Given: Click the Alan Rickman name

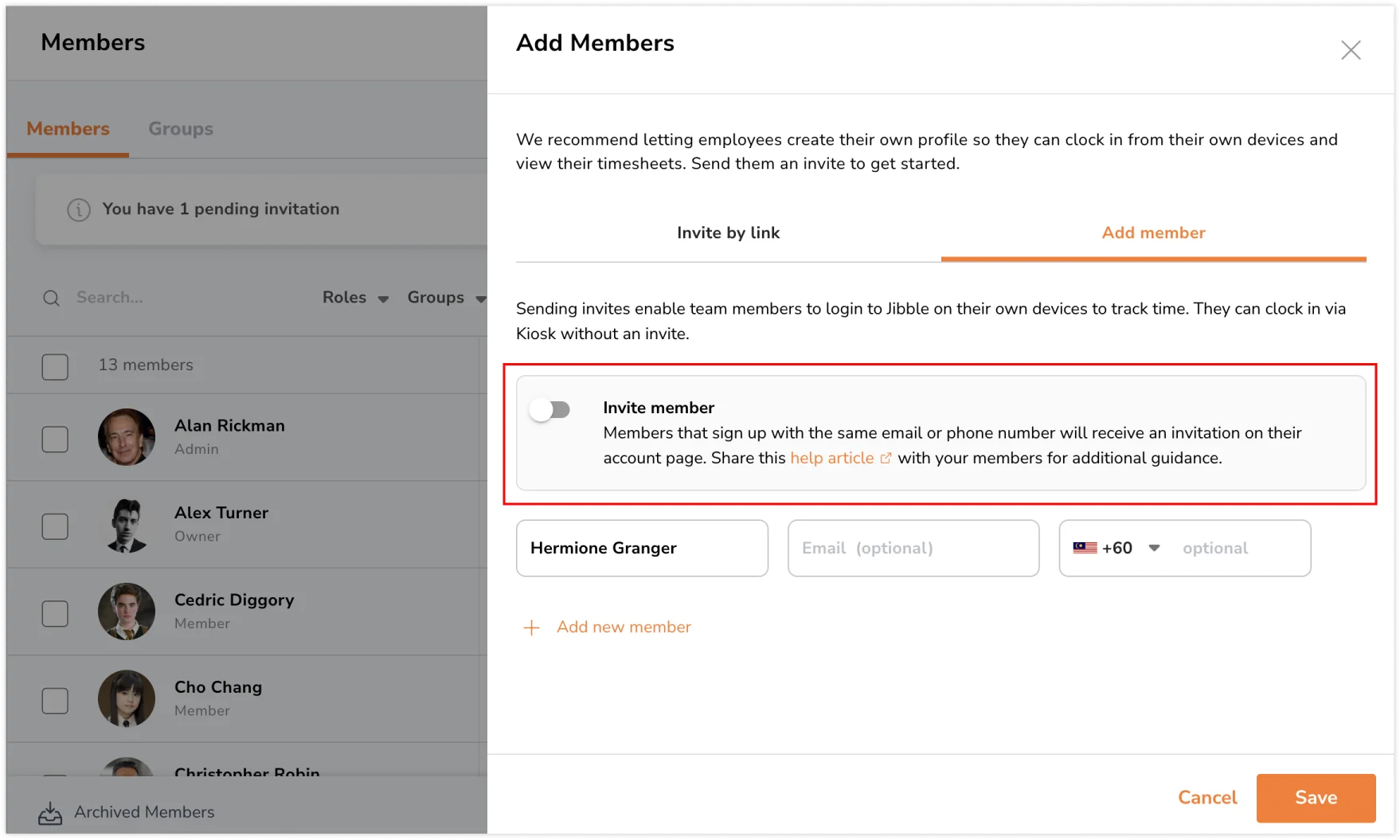Looking at the screenshot, I should tap(229, 426).
